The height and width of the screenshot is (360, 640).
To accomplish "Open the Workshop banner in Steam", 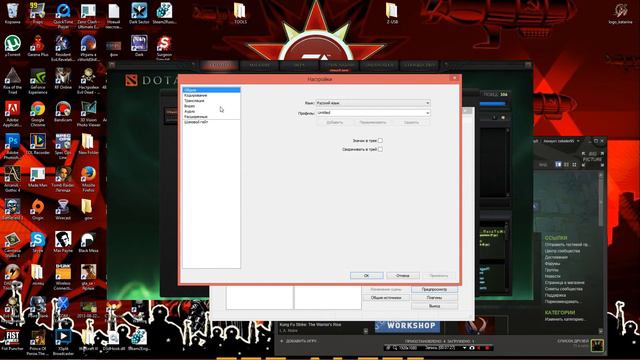I will click(407, 326).
